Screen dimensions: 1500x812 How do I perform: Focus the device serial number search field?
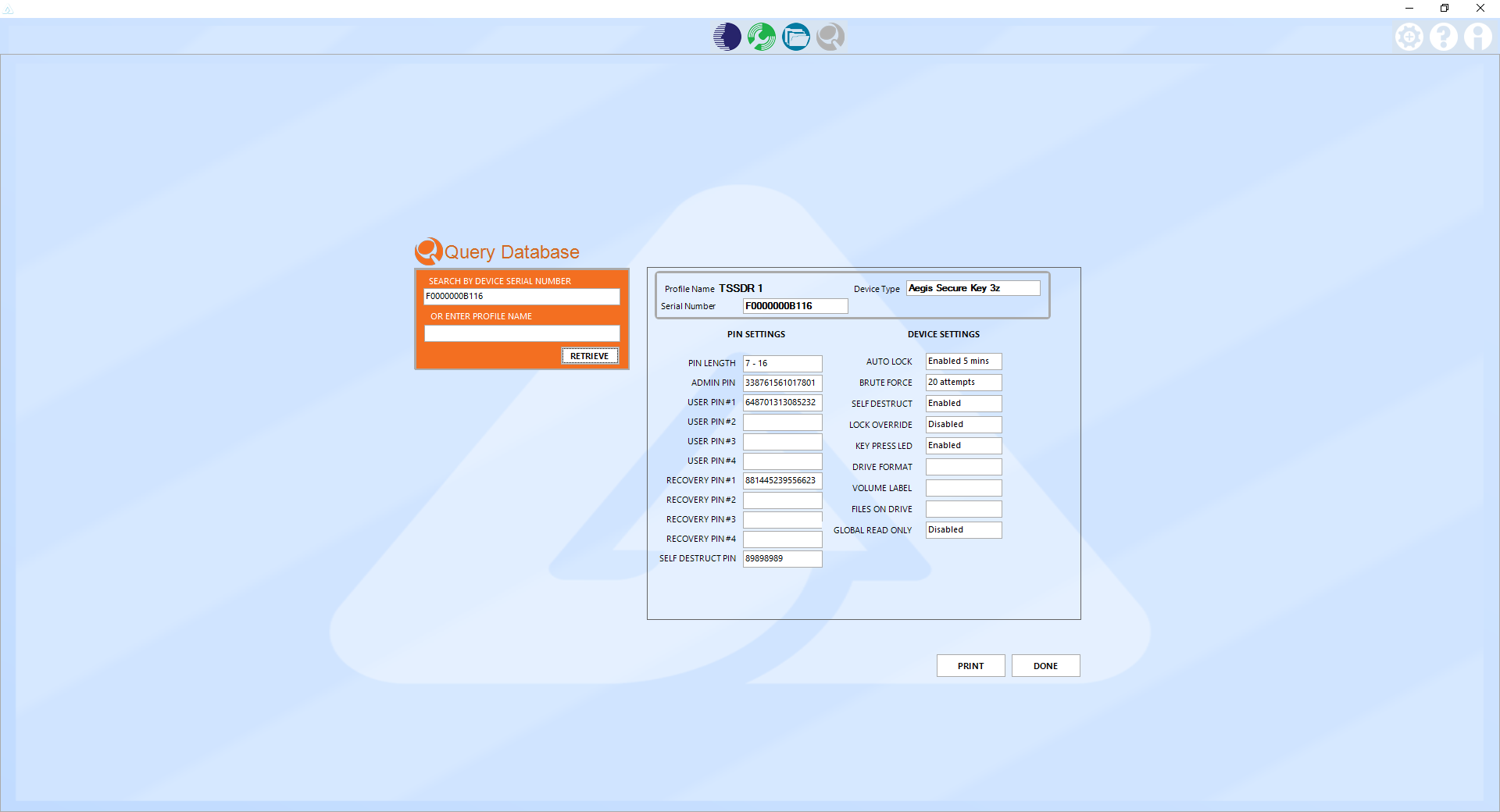(521, 297)
